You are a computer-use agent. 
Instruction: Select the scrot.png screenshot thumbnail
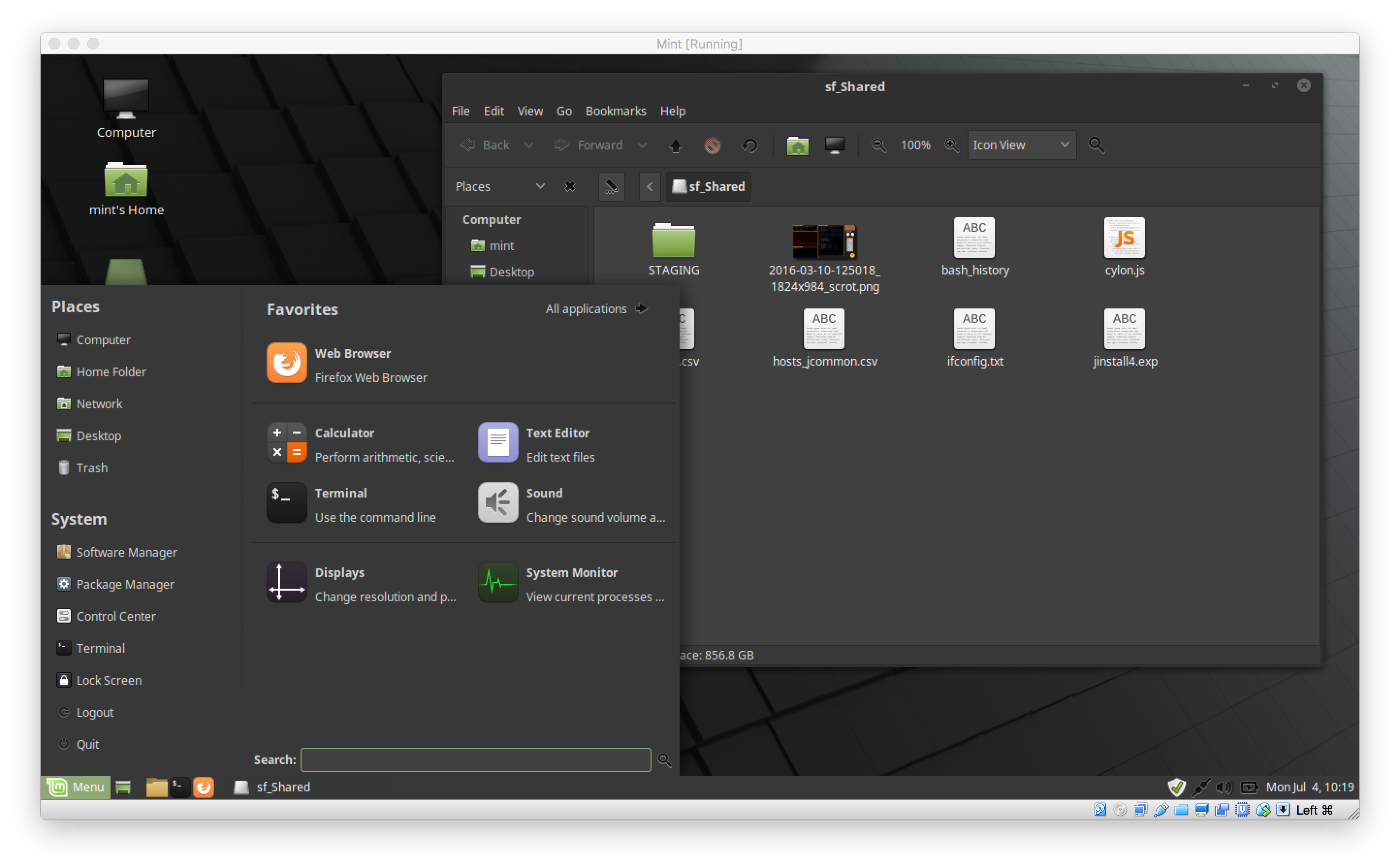pos(824,241)
